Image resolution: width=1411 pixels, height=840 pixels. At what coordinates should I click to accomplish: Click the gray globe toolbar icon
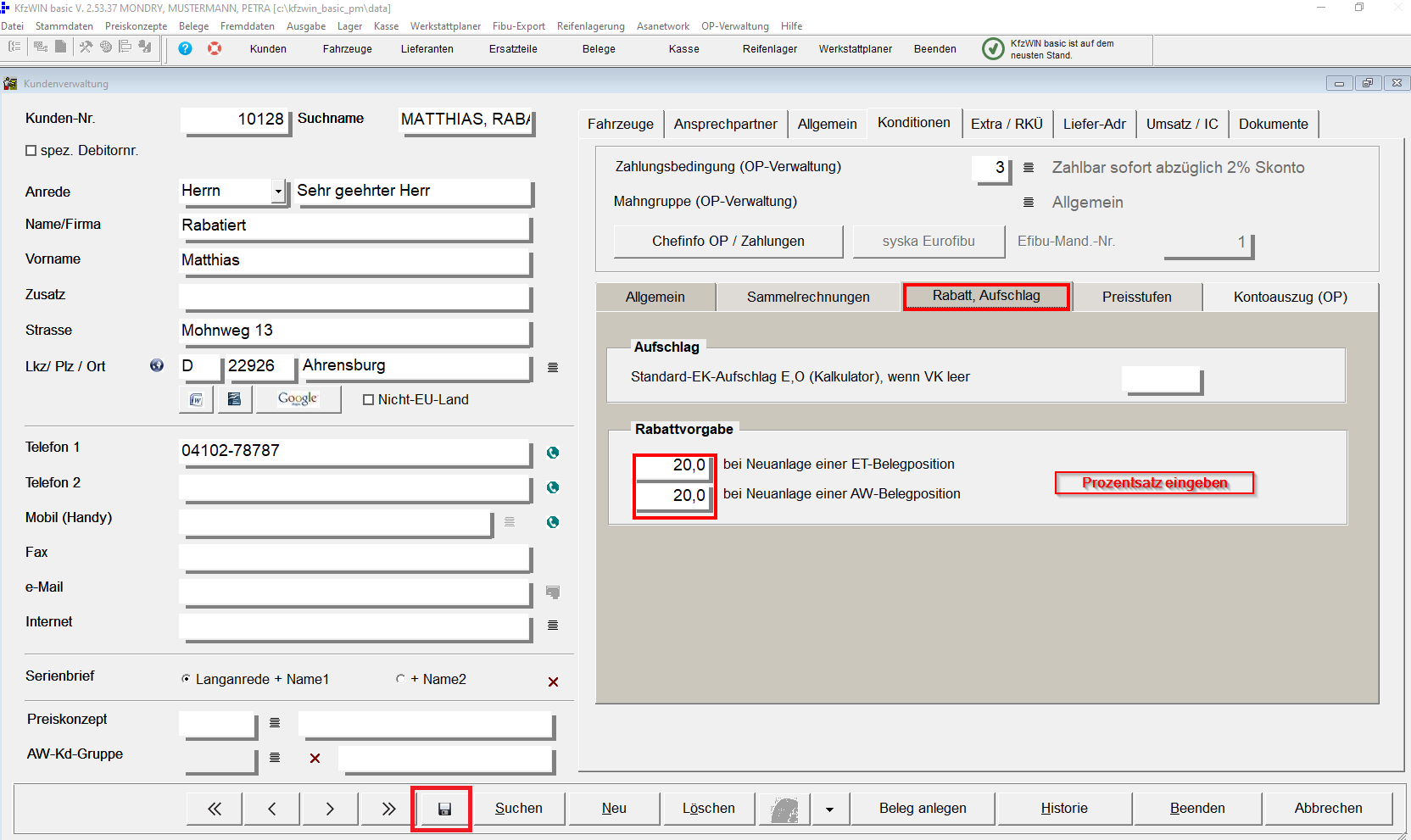(105, 47)
